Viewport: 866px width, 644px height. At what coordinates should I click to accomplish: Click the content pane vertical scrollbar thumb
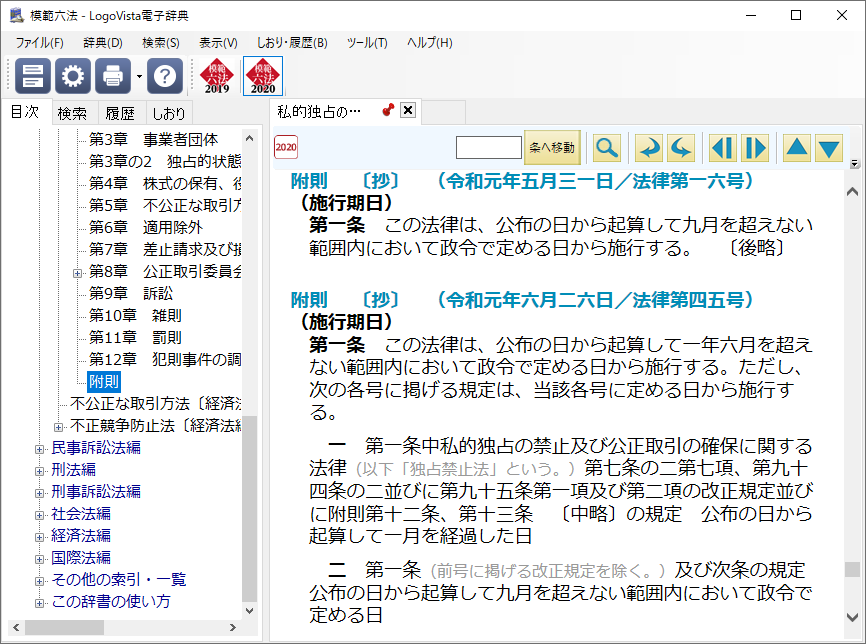click(x=852, y=569)
